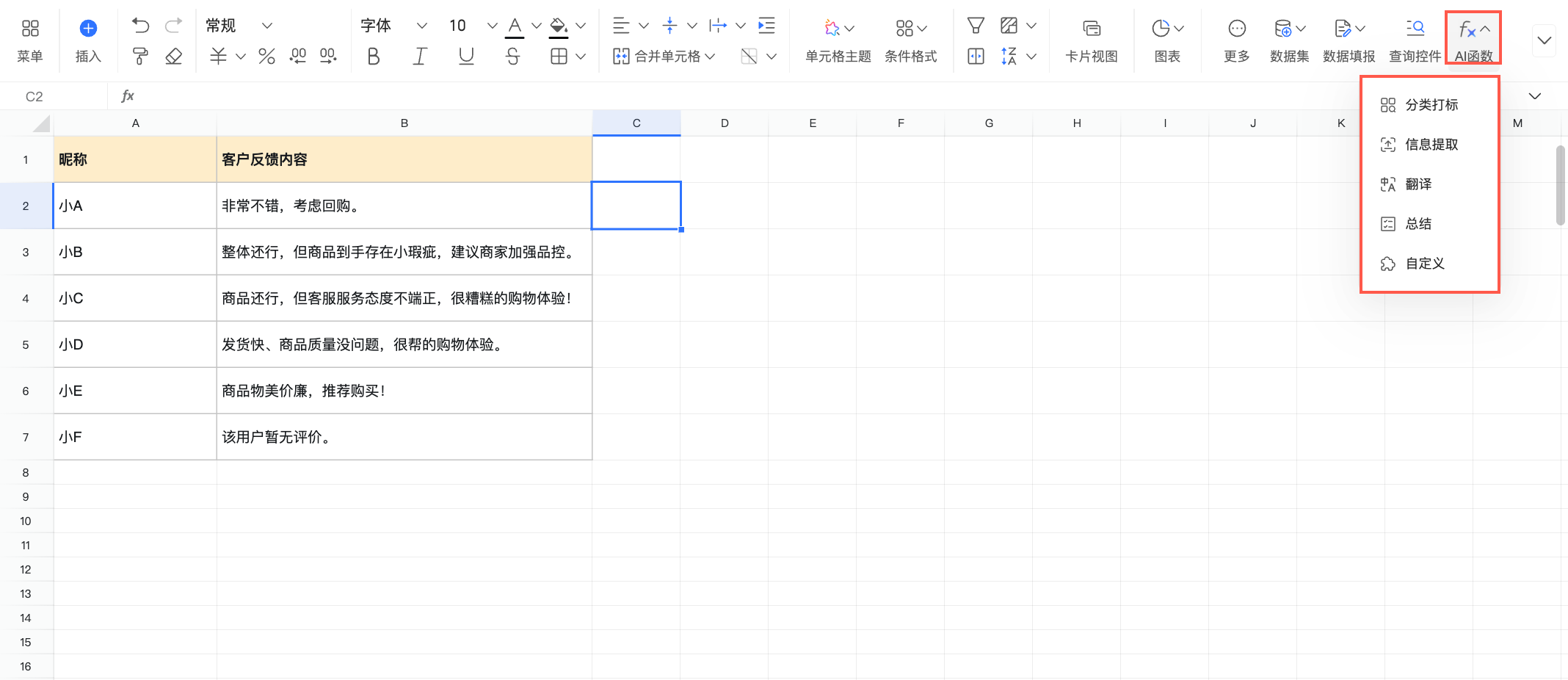
Task: Toggle underline formatting
Action: (x=466, y=56)
